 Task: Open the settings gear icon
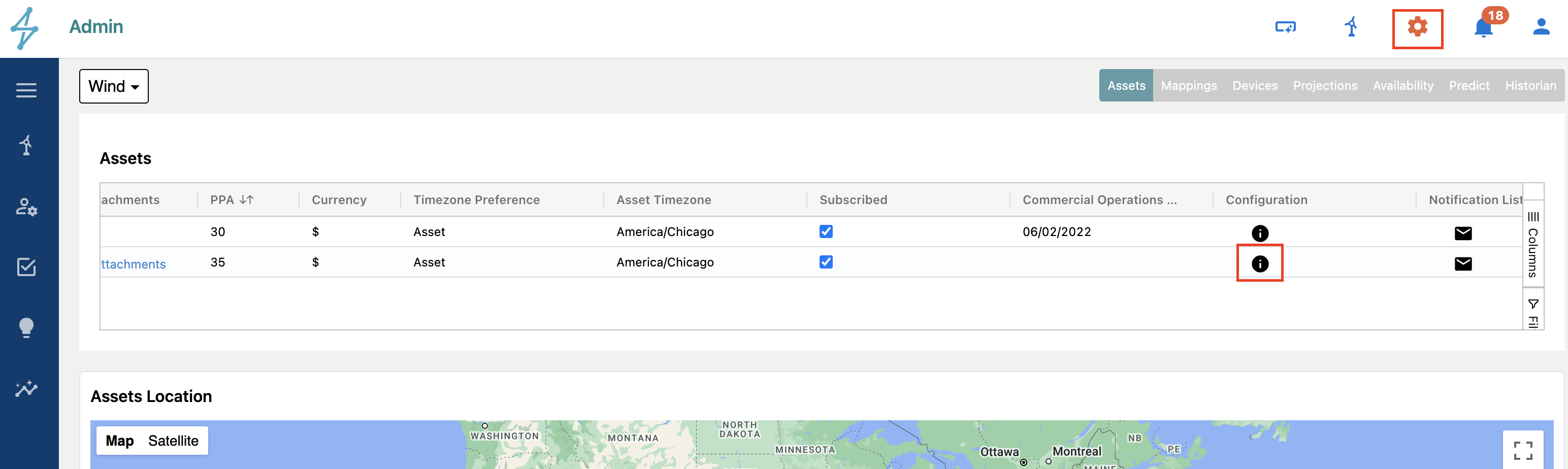1417,27
